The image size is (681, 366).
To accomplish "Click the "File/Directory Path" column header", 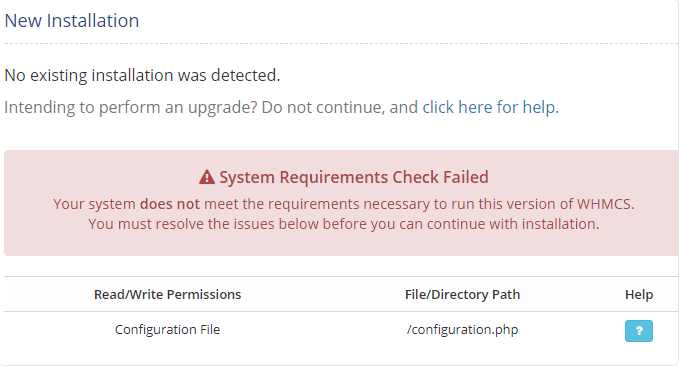I will (x=462, y=294).
